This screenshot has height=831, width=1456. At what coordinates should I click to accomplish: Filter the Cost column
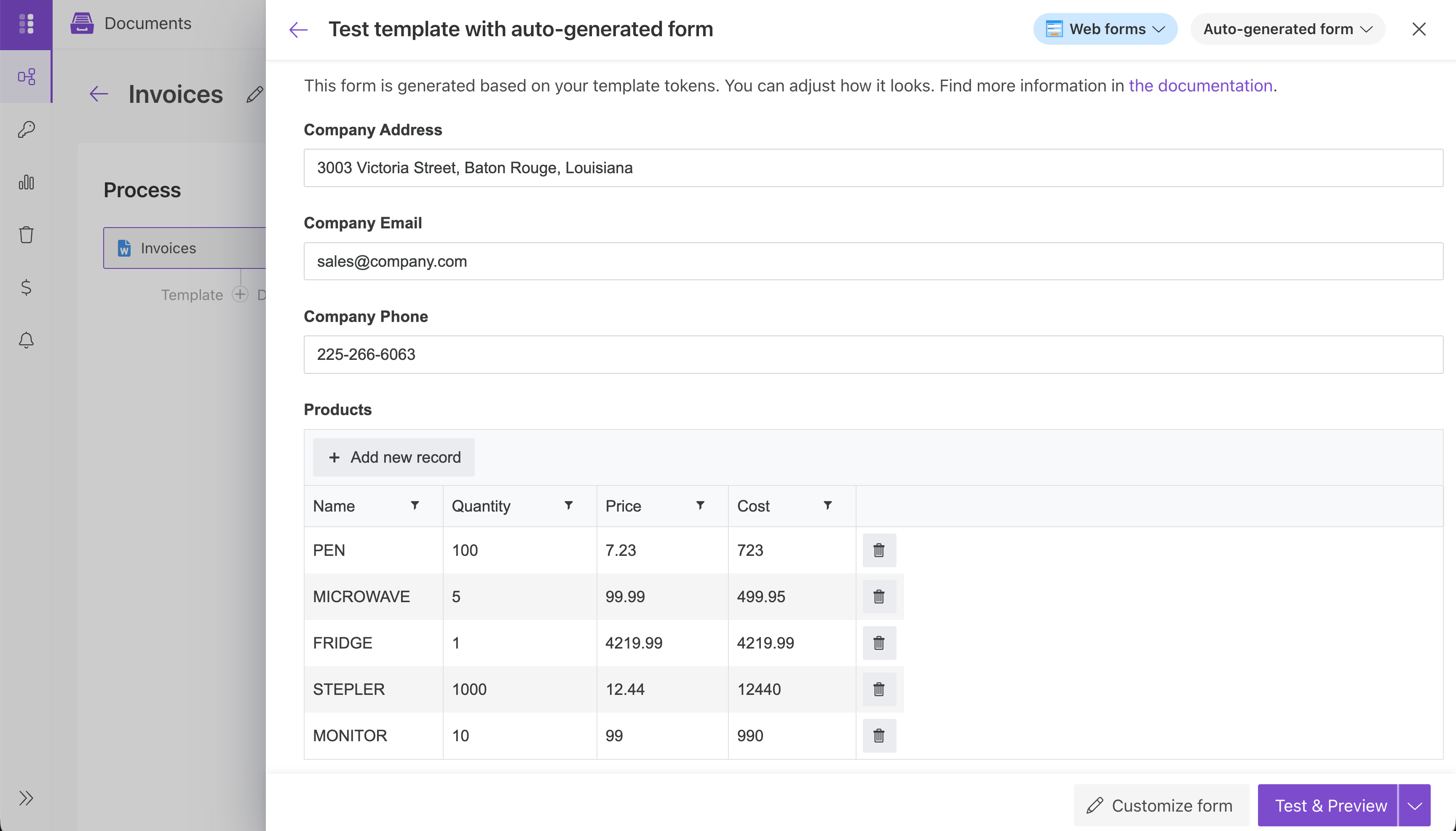827,505
